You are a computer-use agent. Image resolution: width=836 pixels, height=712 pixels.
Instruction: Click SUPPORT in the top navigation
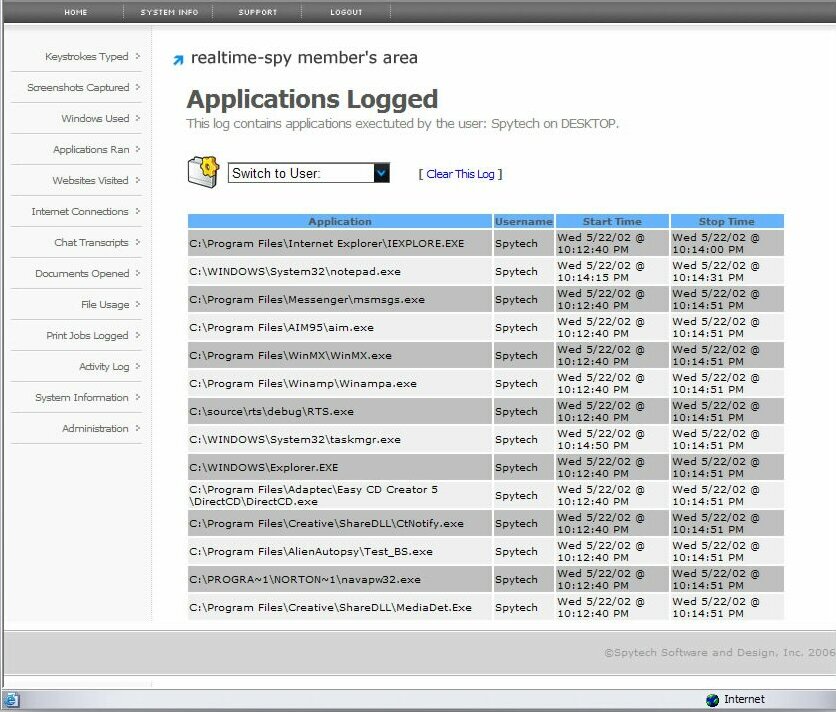point(258,12)
